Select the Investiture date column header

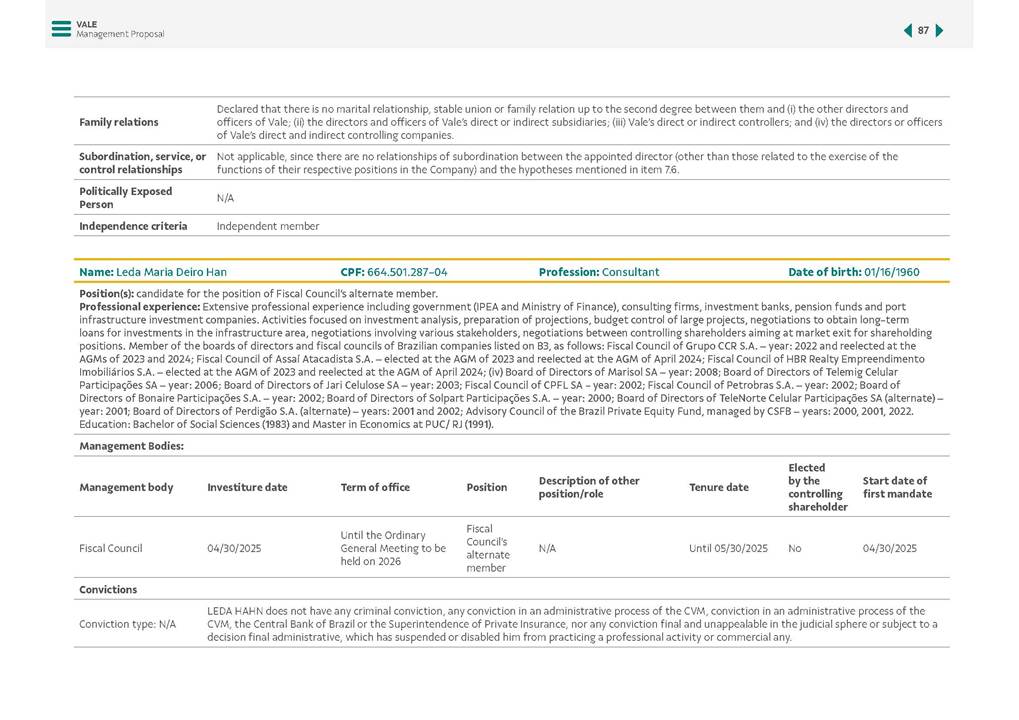pos(247,488)
